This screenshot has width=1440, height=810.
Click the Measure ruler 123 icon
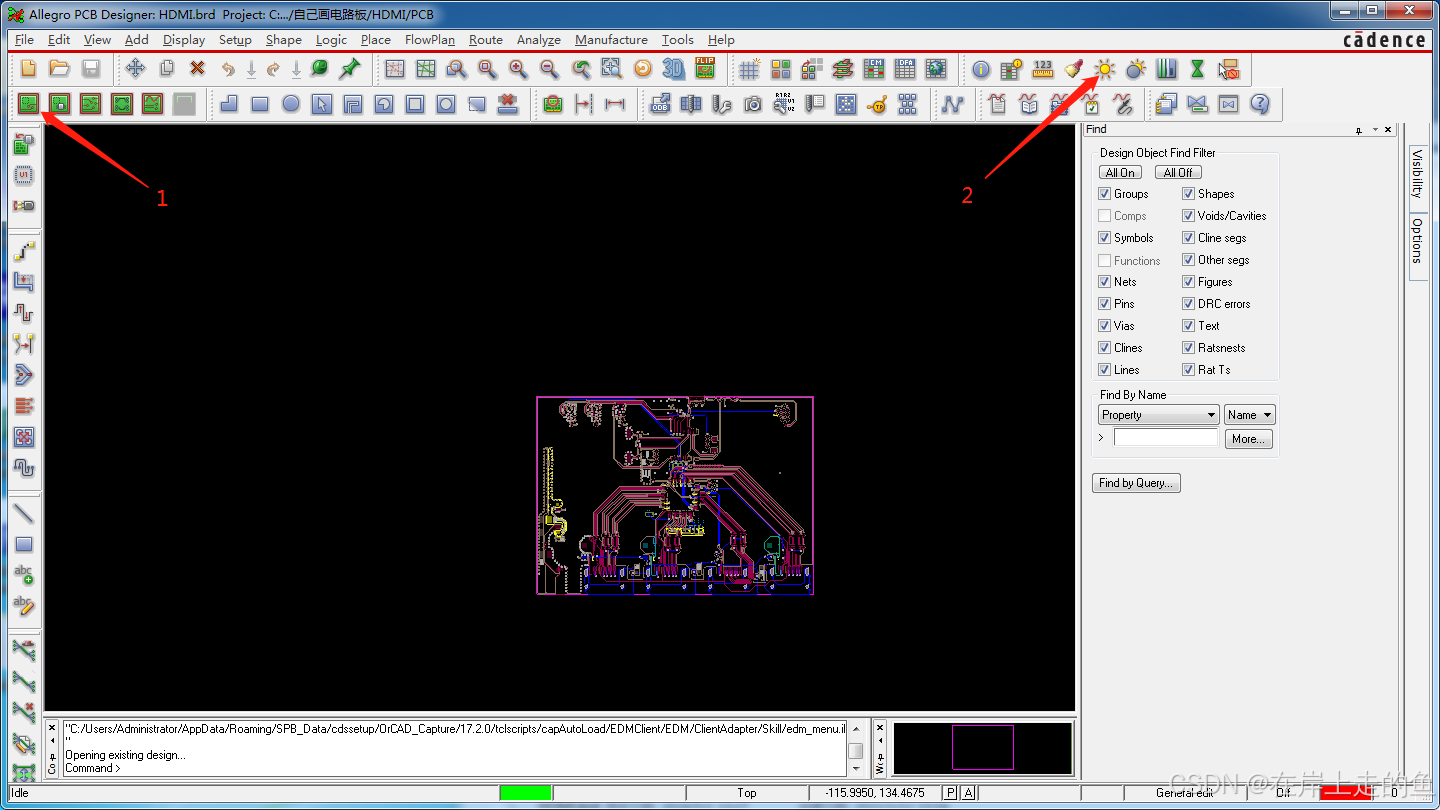point(1043,69)
